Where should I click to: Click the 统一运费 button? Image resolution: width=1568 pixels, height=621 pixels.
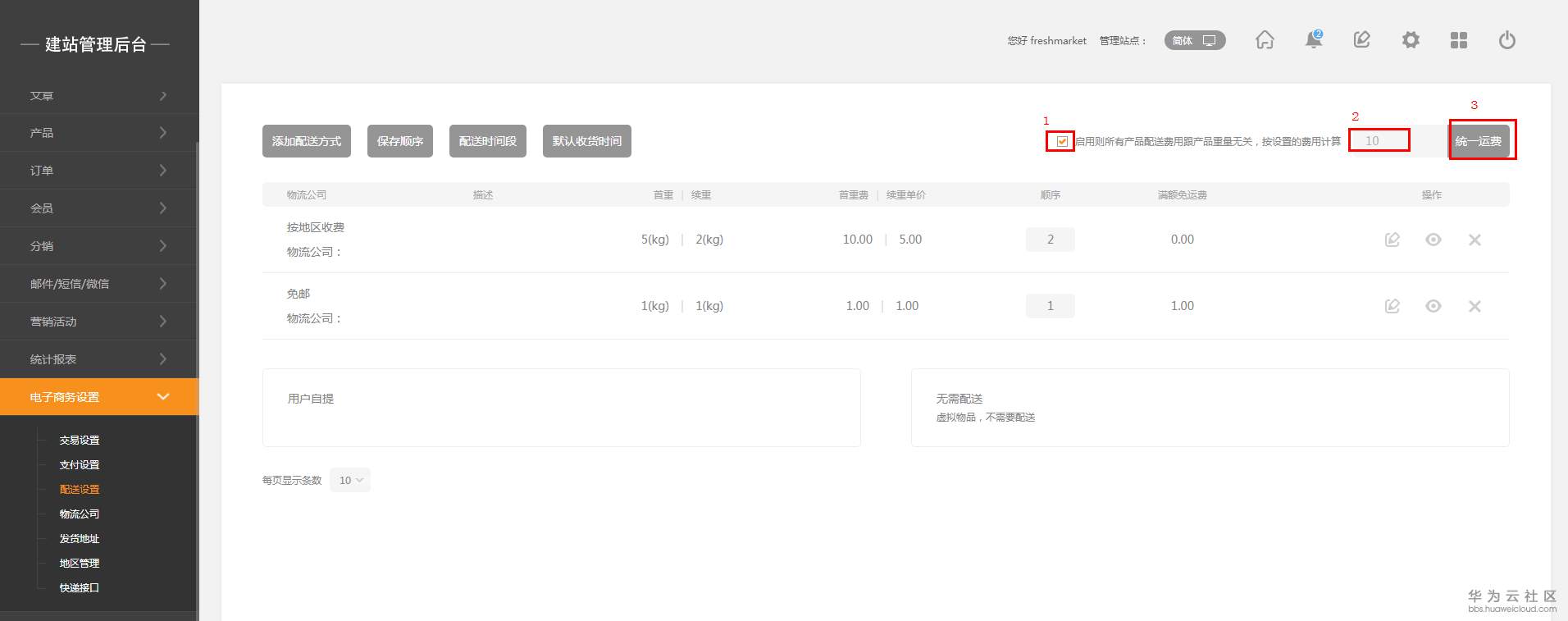tap(1479, 141)
